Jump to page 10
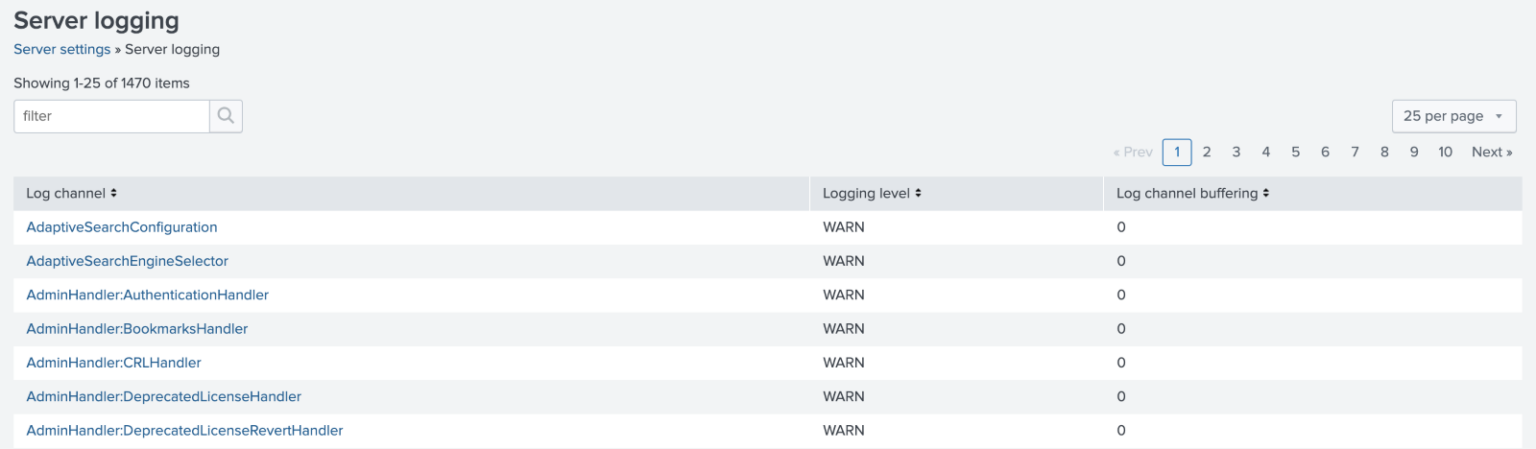The width and height of the screenshot is (1536, 449). [1445, 152]
